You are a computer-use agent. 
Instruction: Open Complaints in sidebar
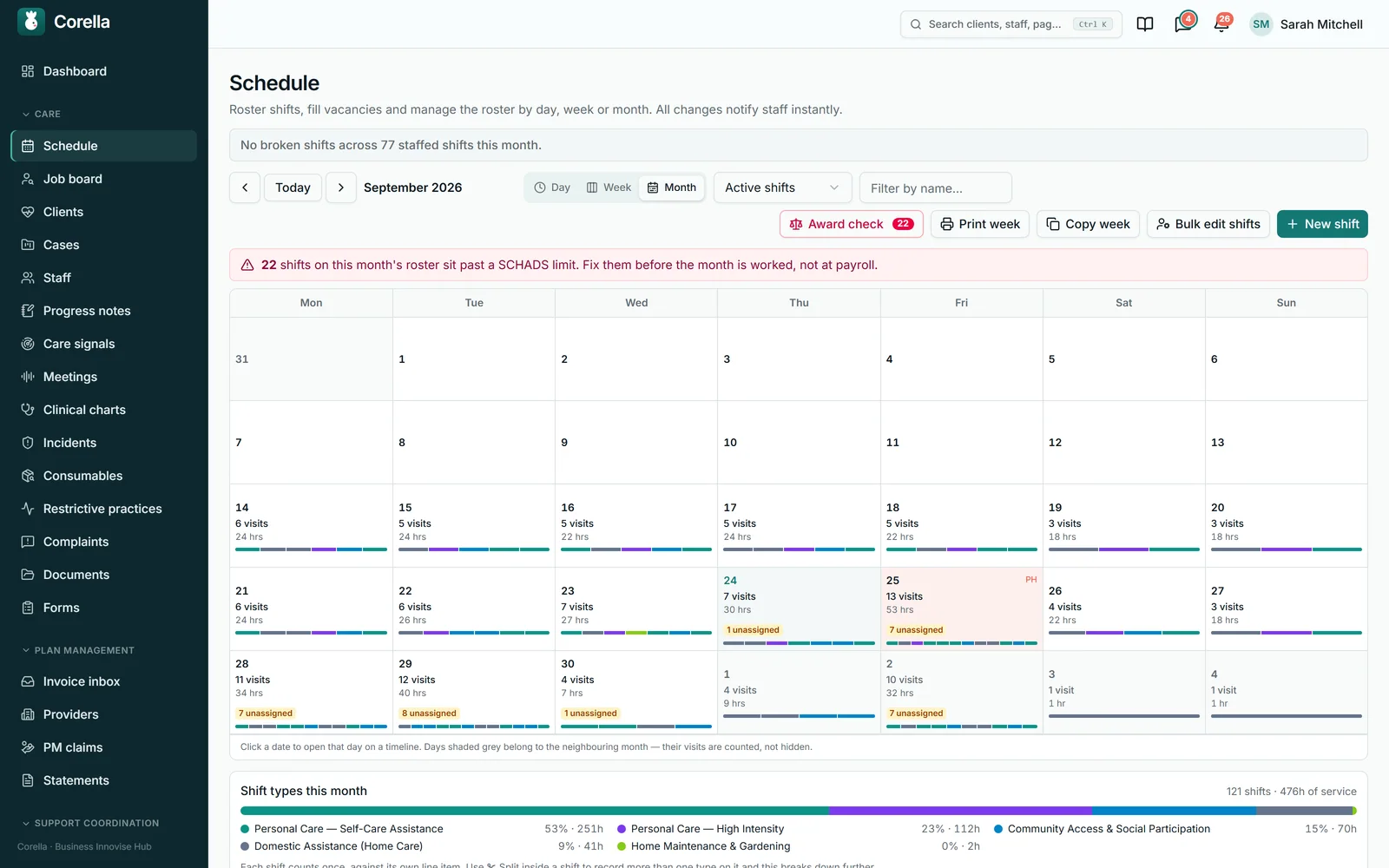104,542
